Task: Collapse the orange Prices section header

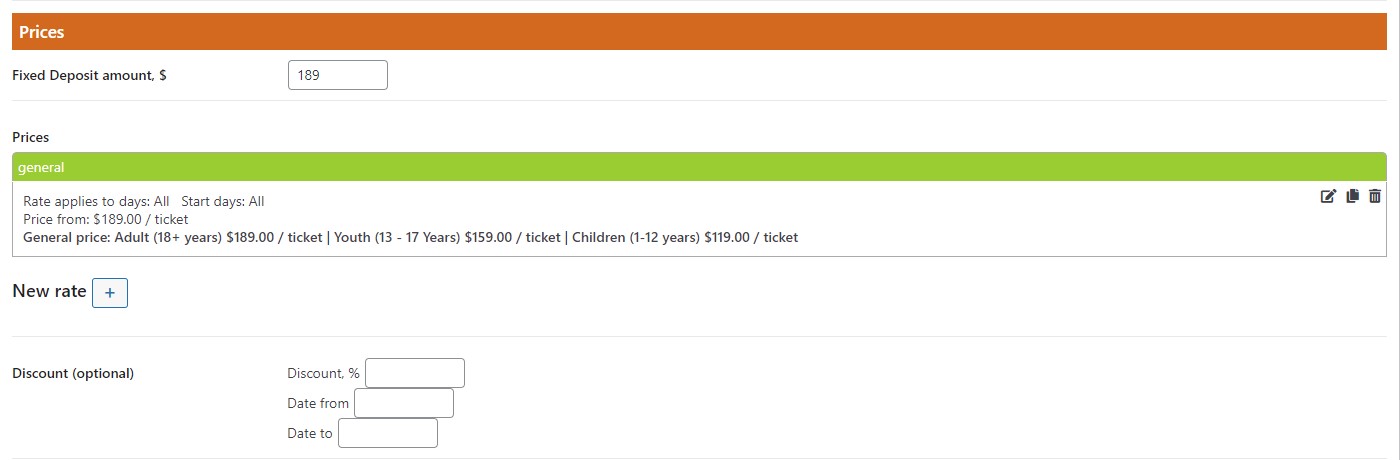Action: coord(699,32)
